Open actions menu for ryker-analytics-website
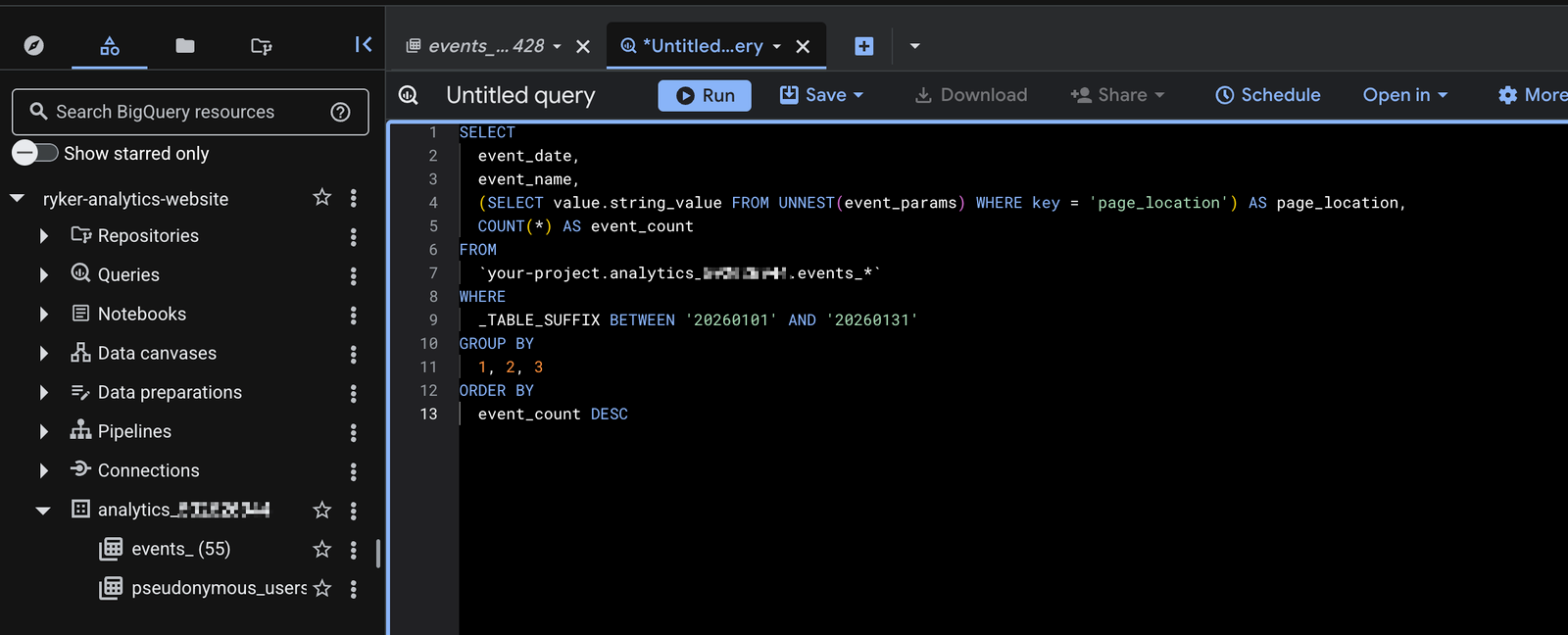The width and height of the screenshot is (1568, 635). (354, 198)
